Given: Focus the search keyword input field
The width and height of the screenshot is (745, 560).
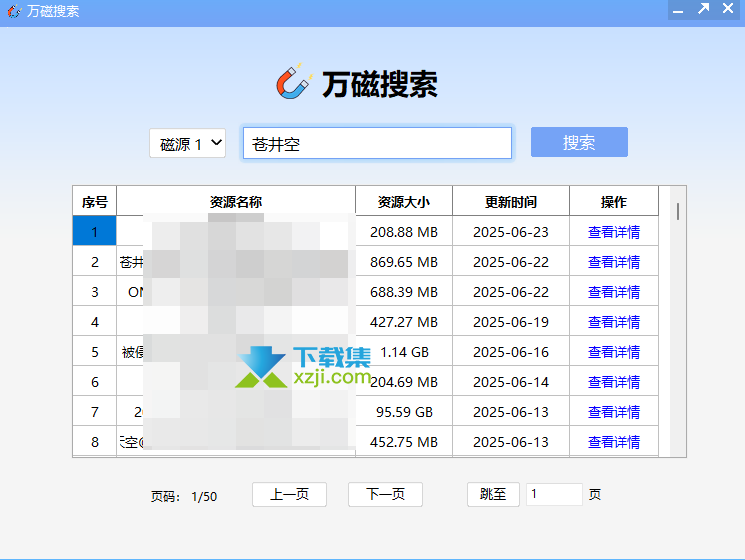Looking at the screenshot, I should [x=377, y=143].
